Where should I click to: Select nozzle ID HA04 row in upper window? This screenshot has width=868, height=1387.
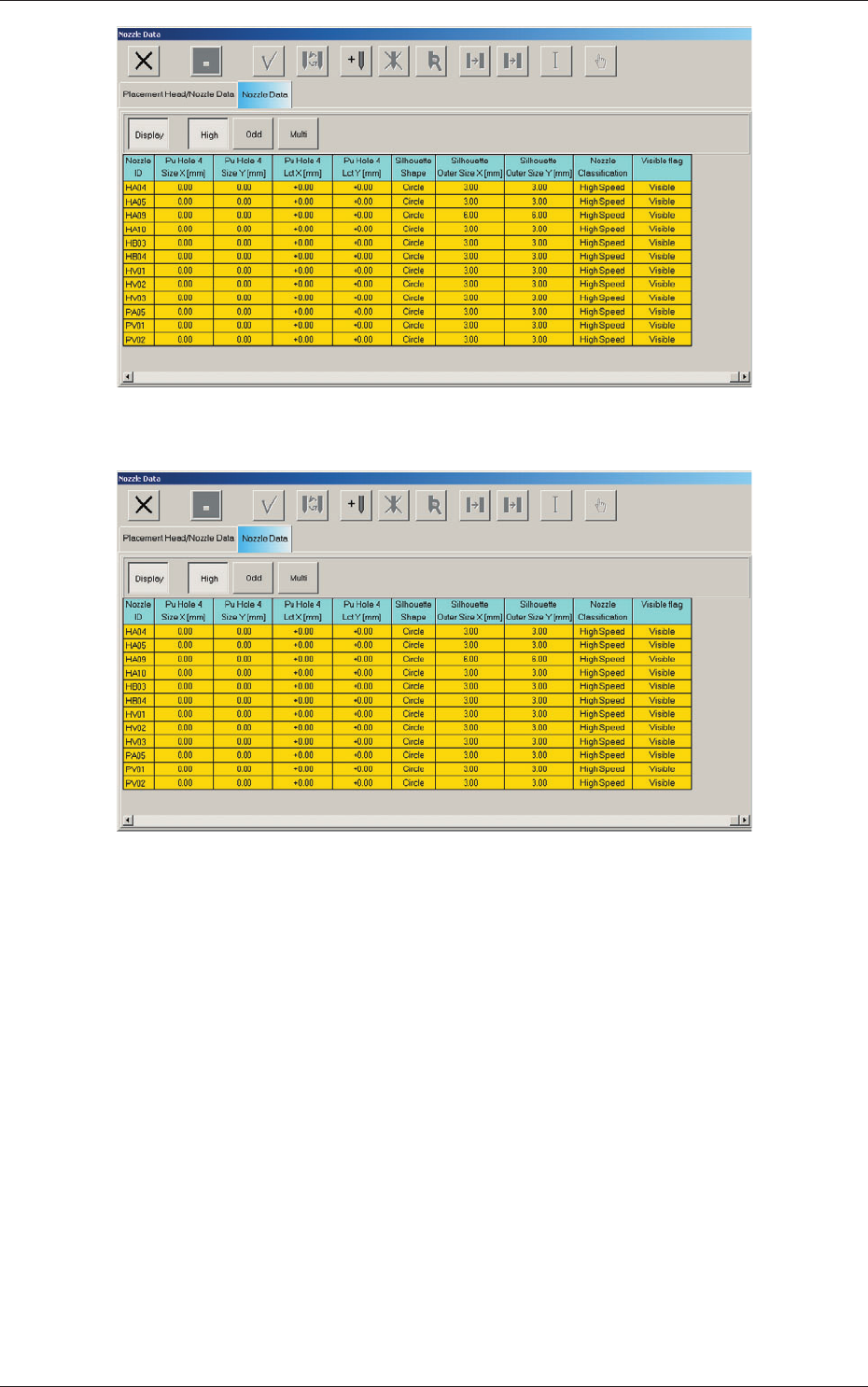407,188
